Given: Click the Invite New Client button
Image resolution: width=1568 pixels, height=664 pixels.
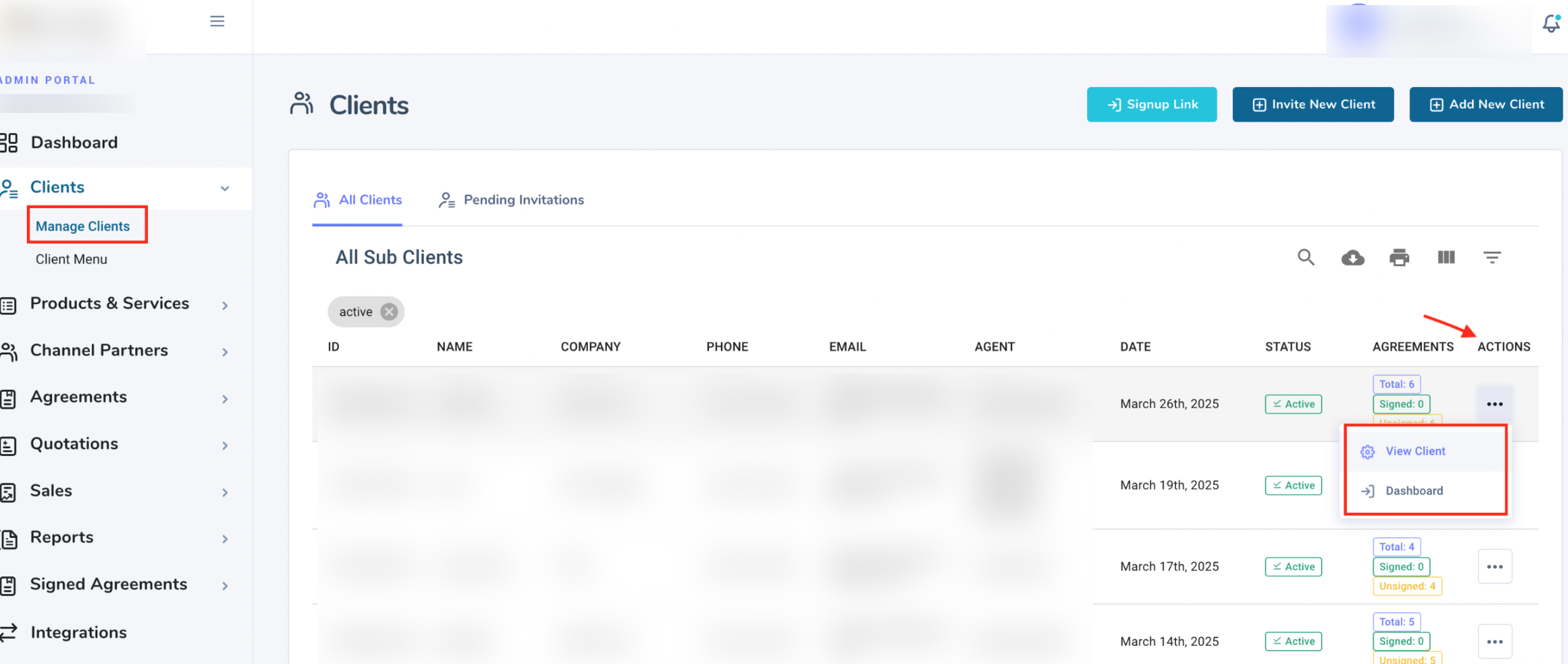Looking at the screenshot, I should pyautogui.click(x=1313, y=104).
